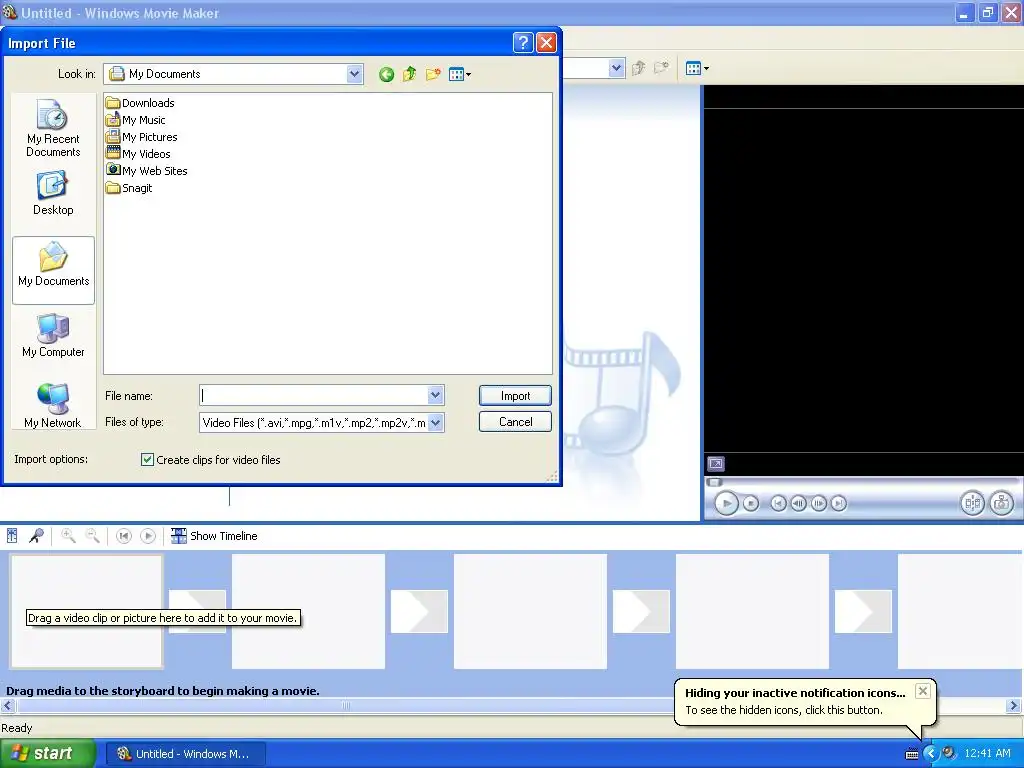
Task: Close the notification icons balloon tip
Action: coord(922,691)
